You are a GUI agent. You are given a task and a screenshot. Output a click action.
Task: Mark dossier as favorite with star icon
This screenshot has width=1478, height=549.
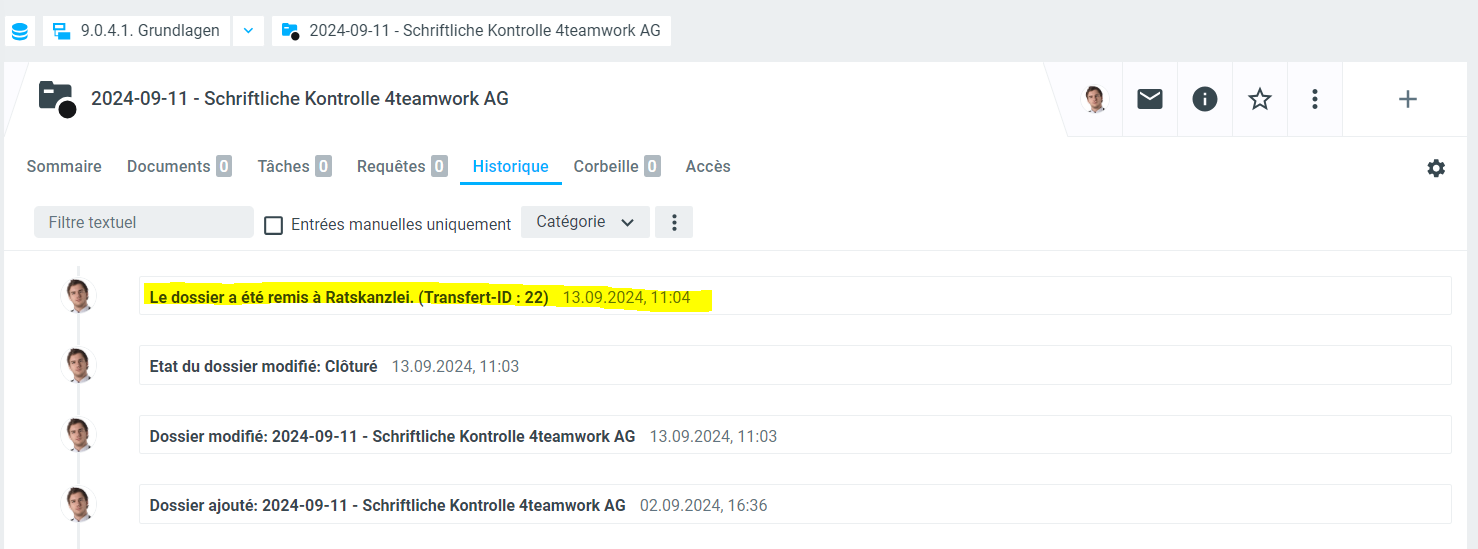tap(1260, 99)
